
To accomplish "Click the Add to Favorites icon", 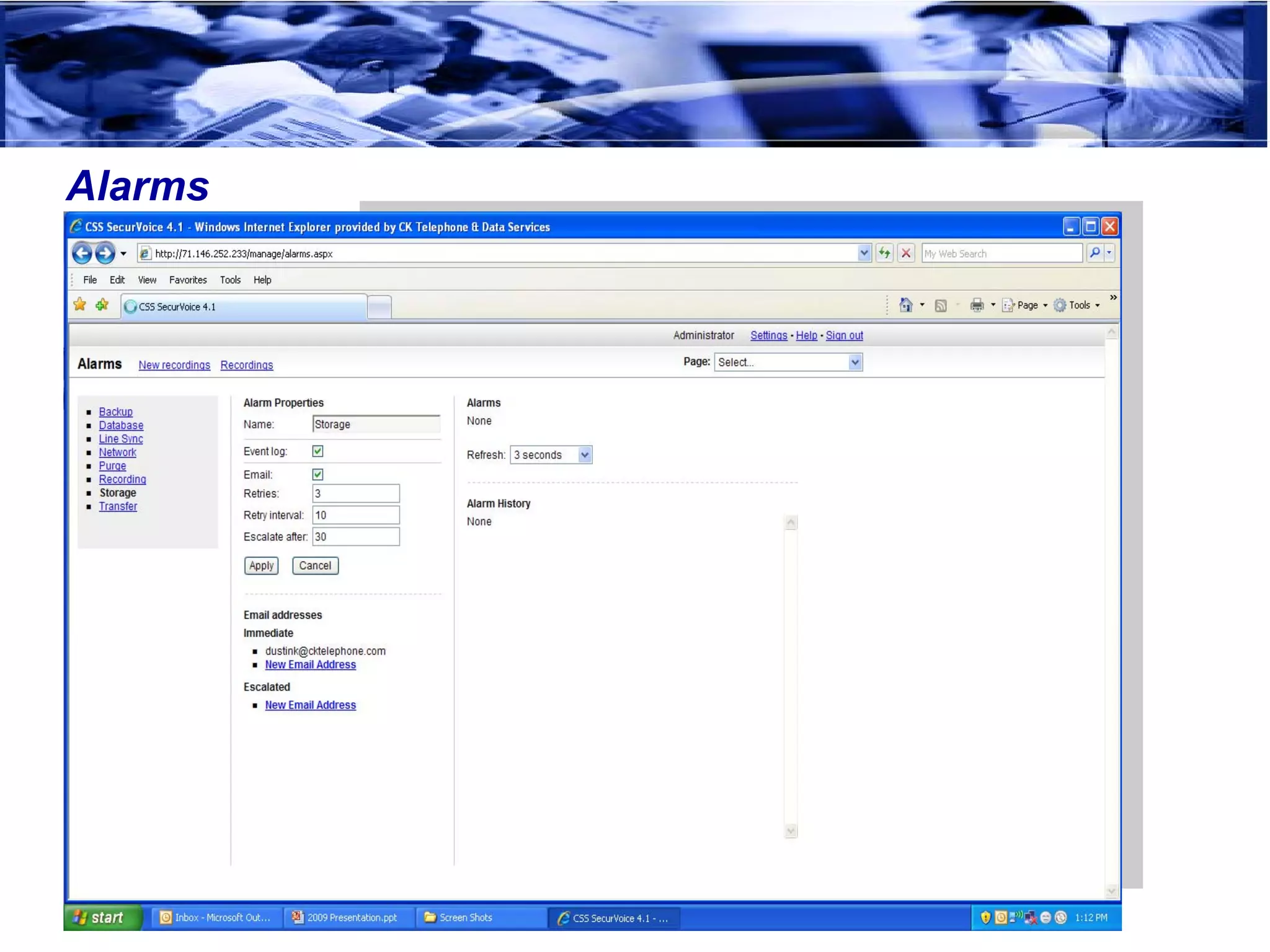I will pyautogui.click(x=102, y=305).
